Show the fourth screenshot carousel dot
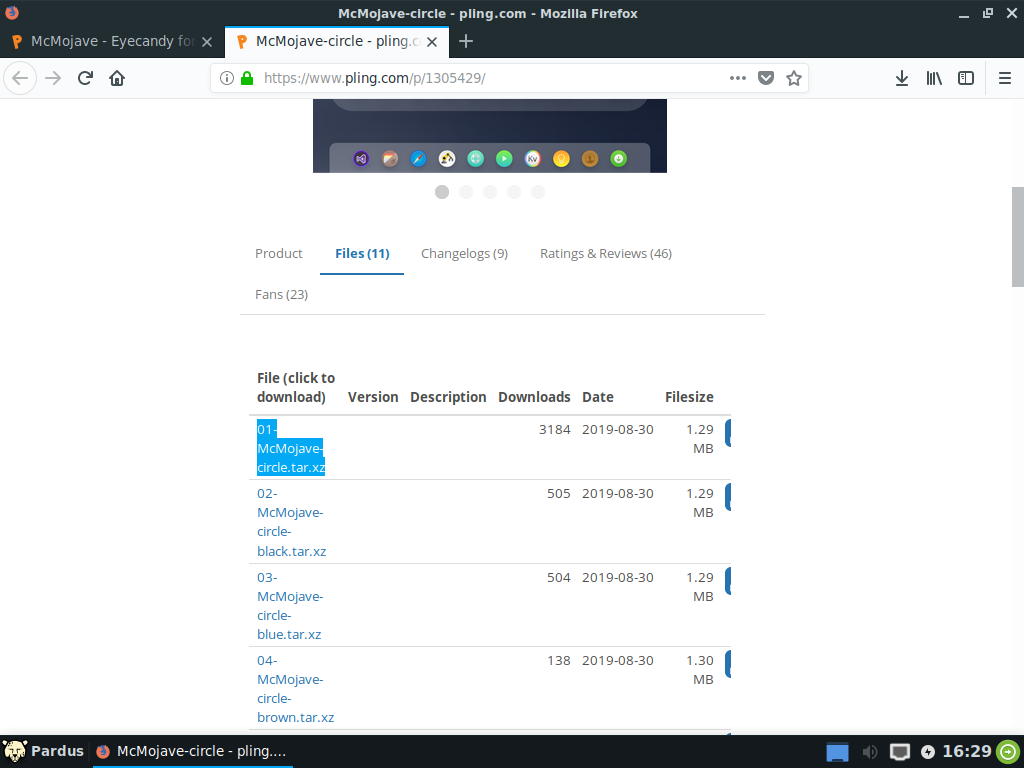Image resolution: width=1024 pixels, height=768 pixels. click(x=514, y=192)
